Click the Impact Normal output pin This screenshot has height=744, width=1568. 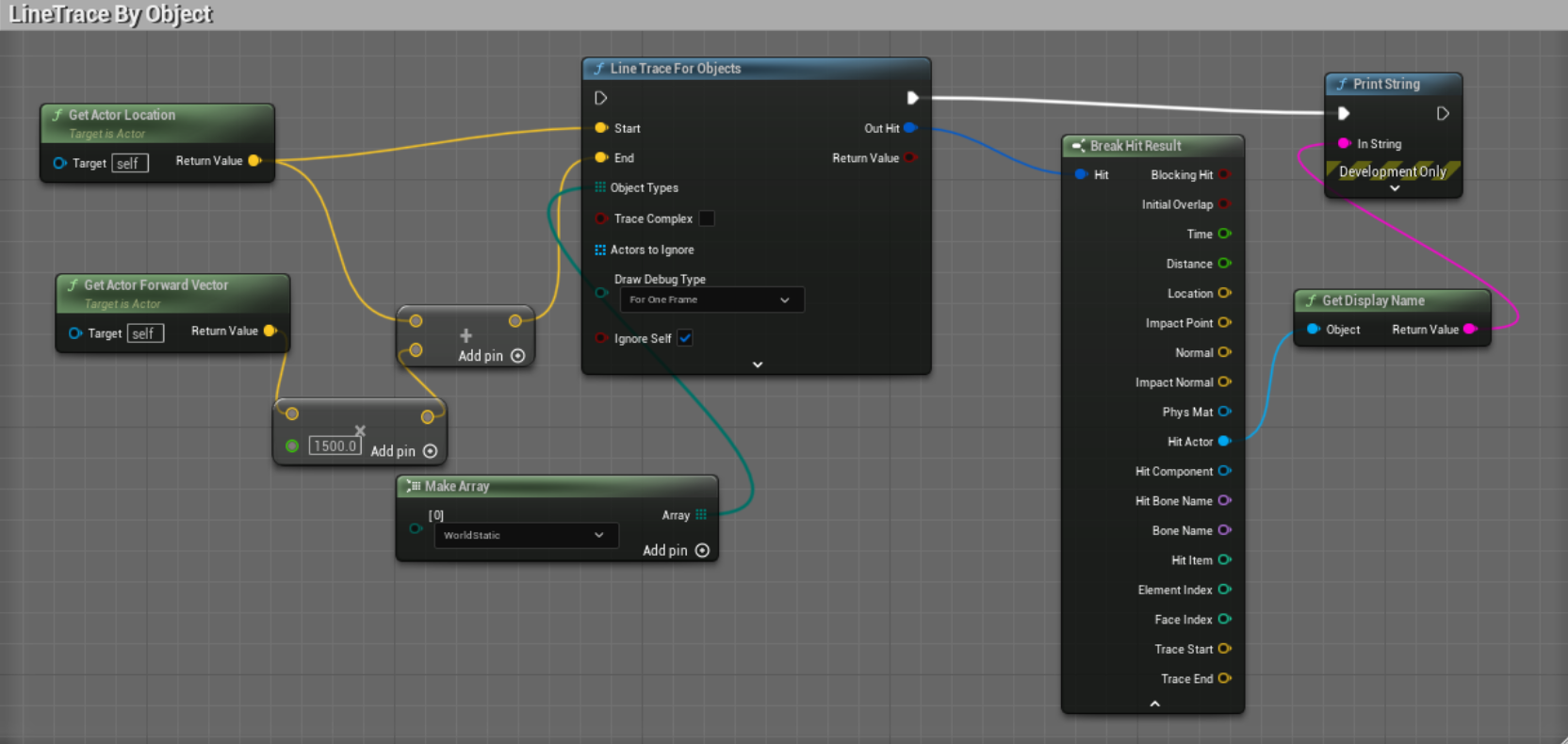pos(1224,381)
